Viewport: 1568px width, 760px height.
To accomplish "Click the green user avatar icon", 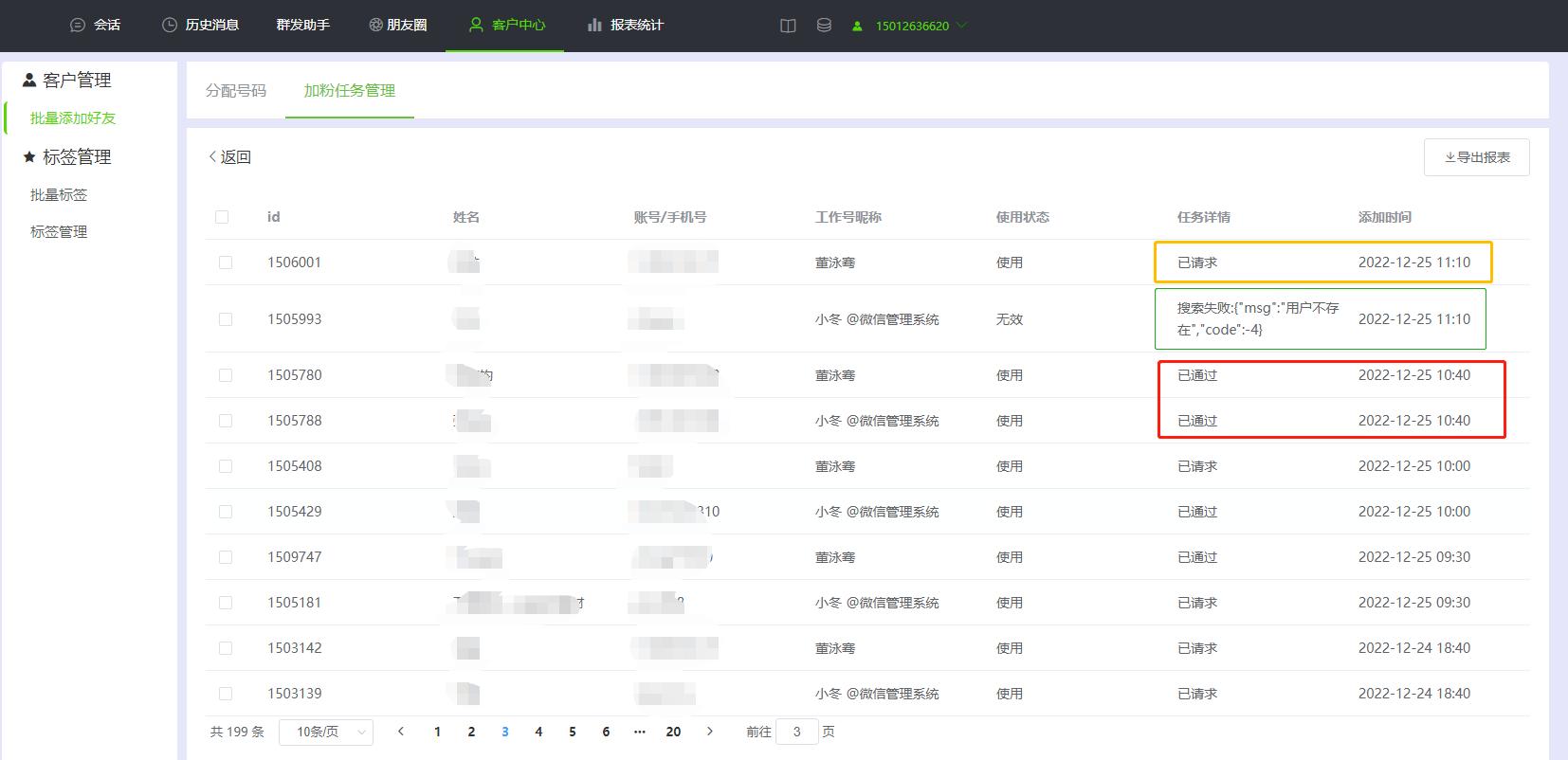I will (x=857, y=27).
